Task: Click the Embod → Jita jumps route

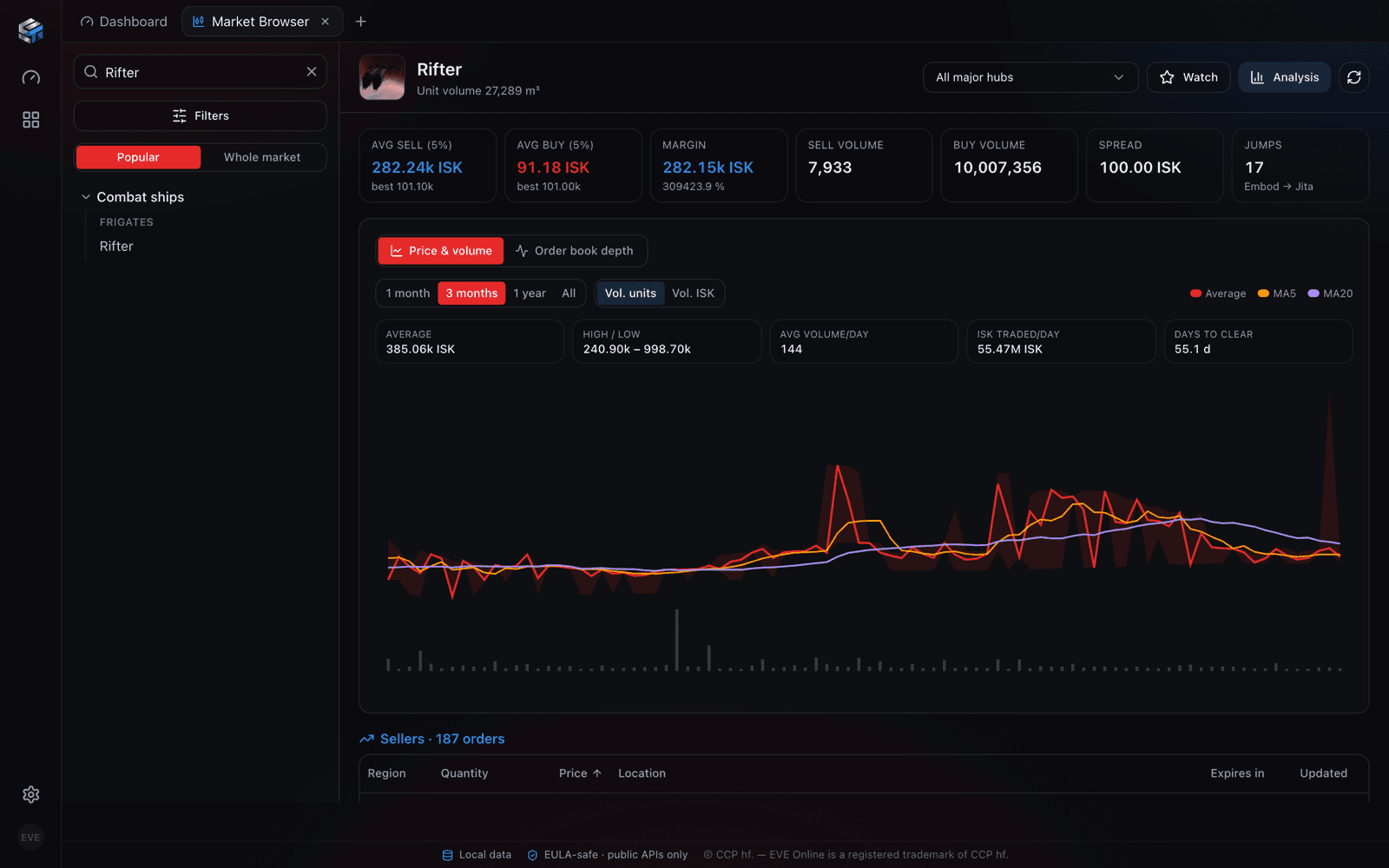Action: tap(1279, 187)
